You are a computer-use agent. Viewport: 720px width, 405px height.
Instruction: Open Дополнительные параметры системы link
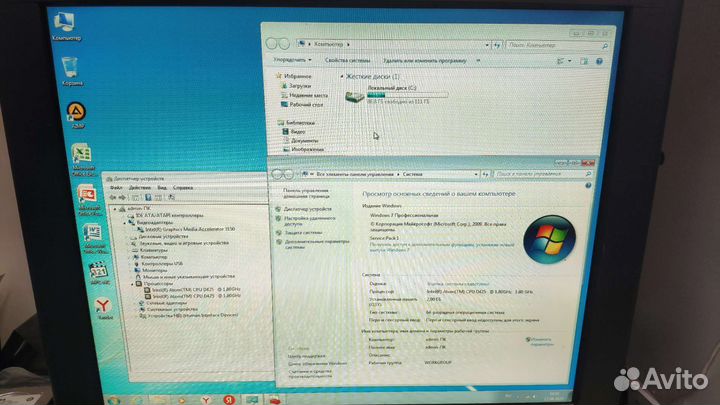click(x=317, y=244)
